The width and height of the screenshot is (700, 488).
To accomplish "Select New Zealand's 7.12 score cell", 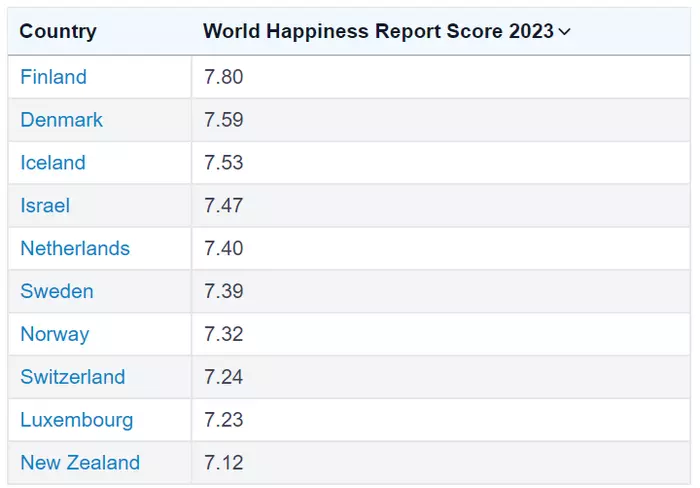I will point(441,463).
